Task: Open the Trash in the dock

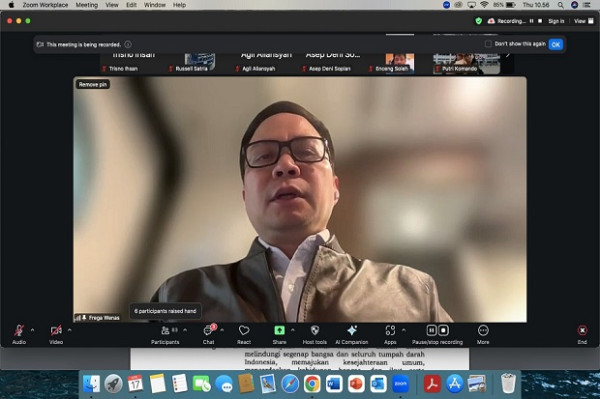Action: click(x=508, y=384)
